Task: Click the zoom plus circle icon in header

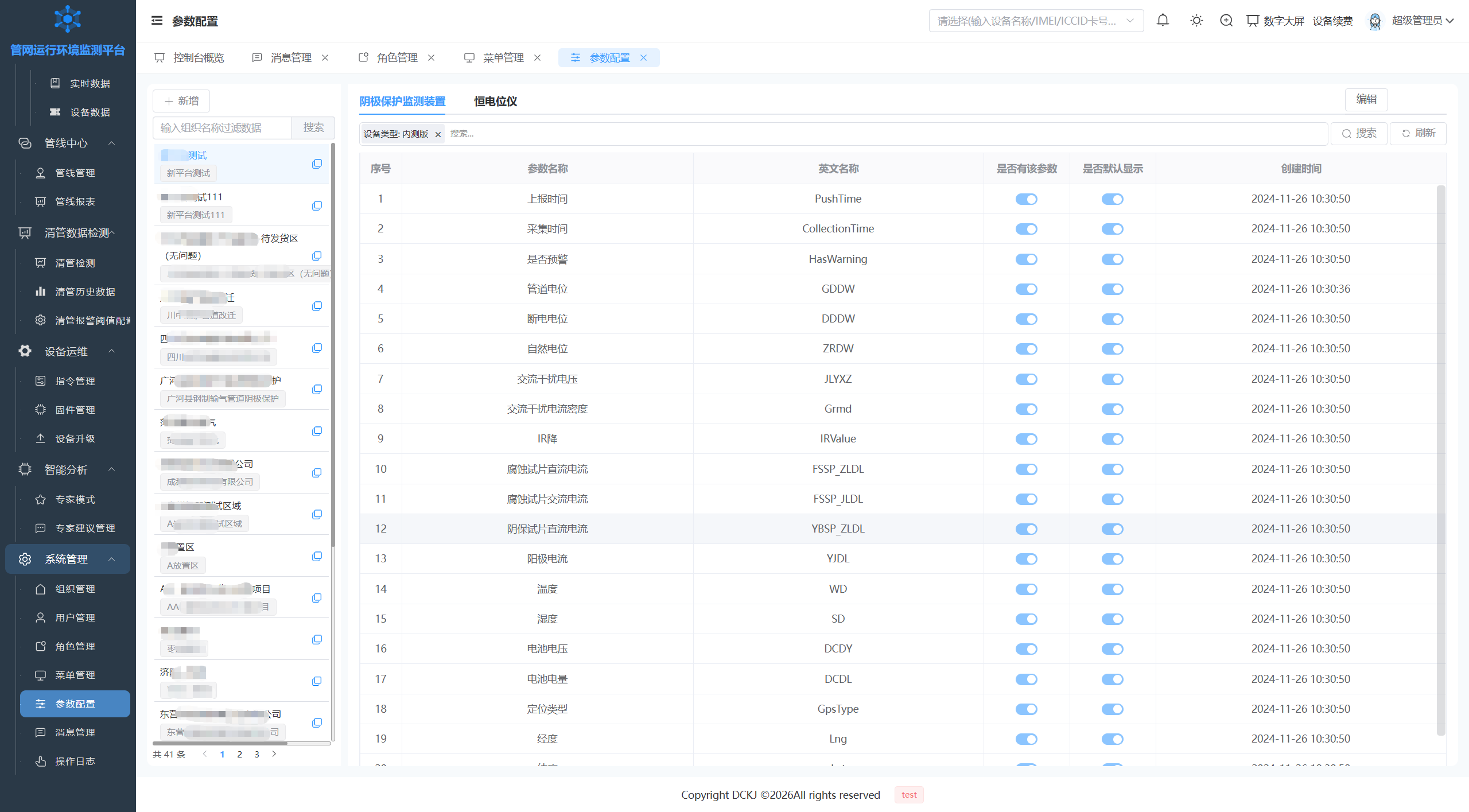Action: point(1226,21)
